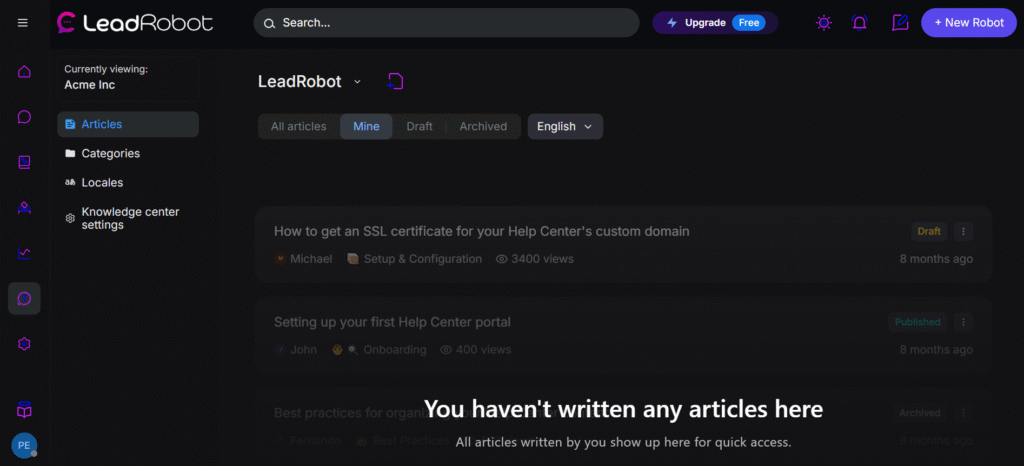Image resolution: width=1024 pixels, height=466 pixels.
Task: Click the Upgrade Free button
Action: [x=715, y=23]
